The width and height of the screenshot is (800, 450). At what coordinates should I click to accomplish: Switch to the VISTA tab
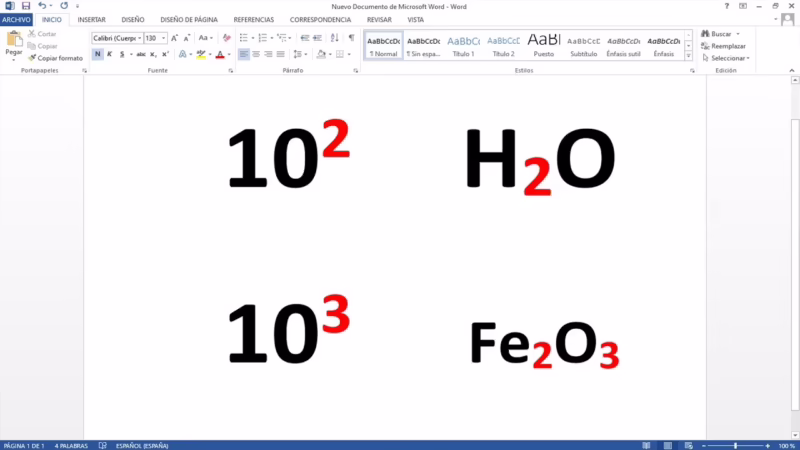(x=415, y=19)
